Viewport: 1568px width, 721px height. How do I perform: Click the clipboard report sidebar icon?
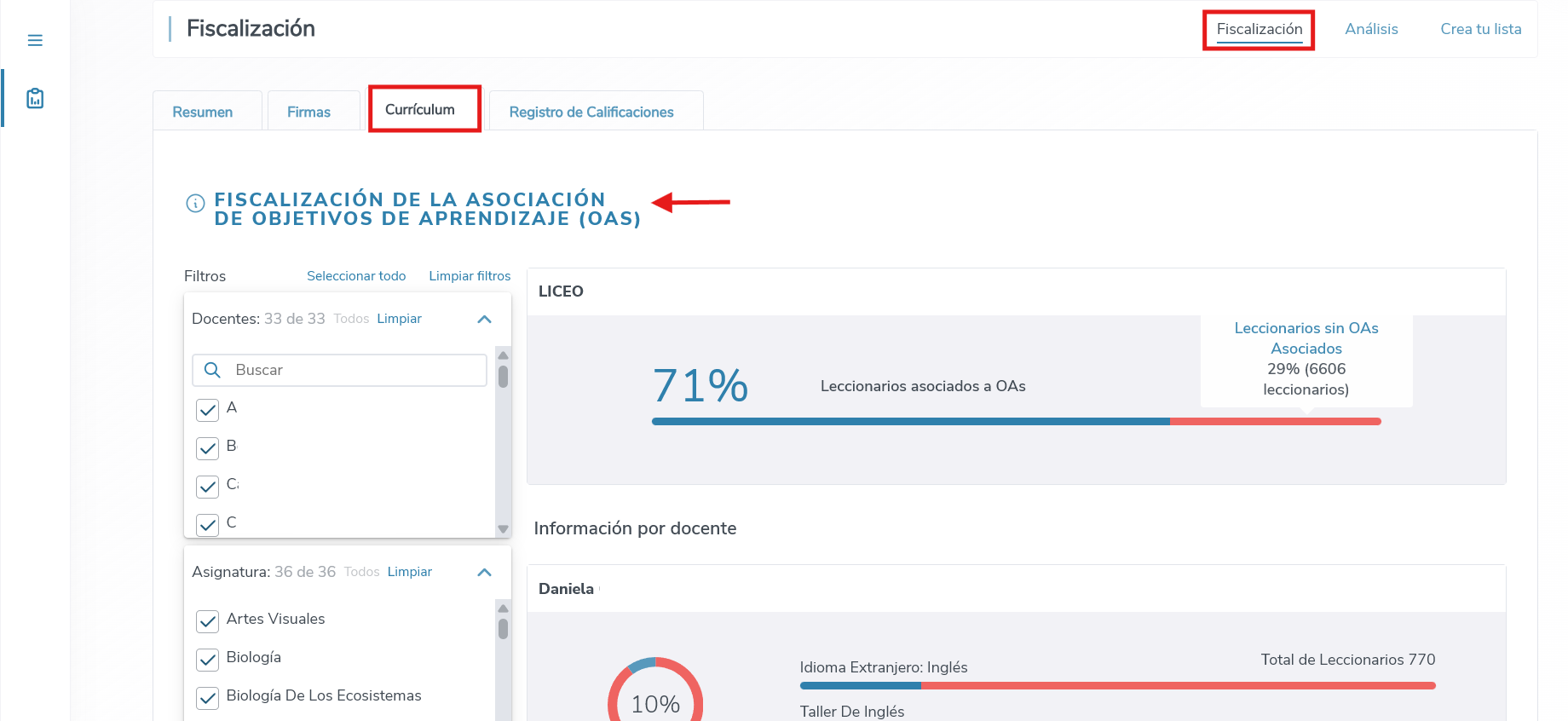point(35,98)
